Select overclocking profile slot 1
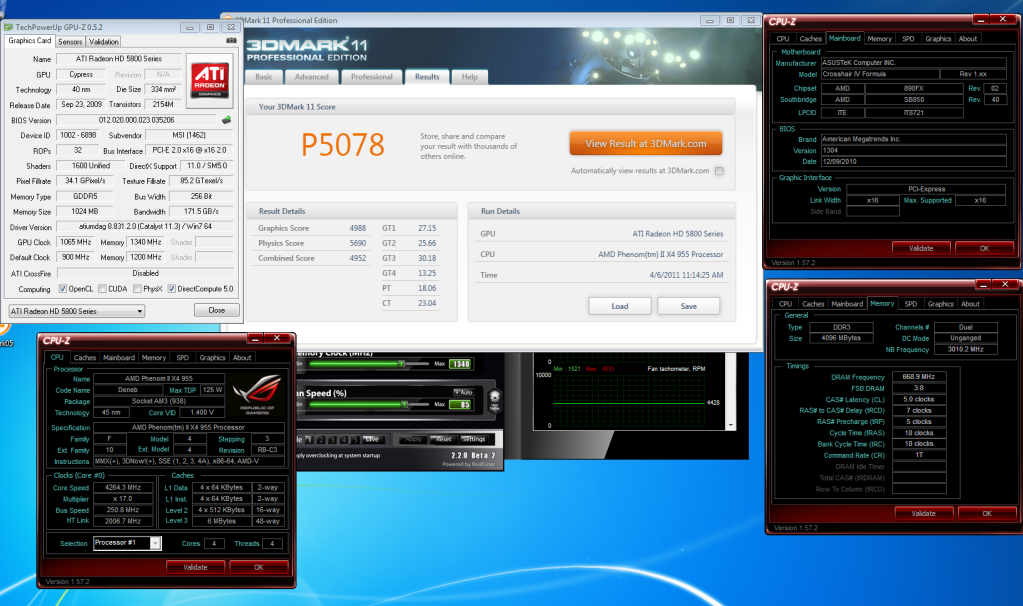The image size is (1023, 606). 309,439
